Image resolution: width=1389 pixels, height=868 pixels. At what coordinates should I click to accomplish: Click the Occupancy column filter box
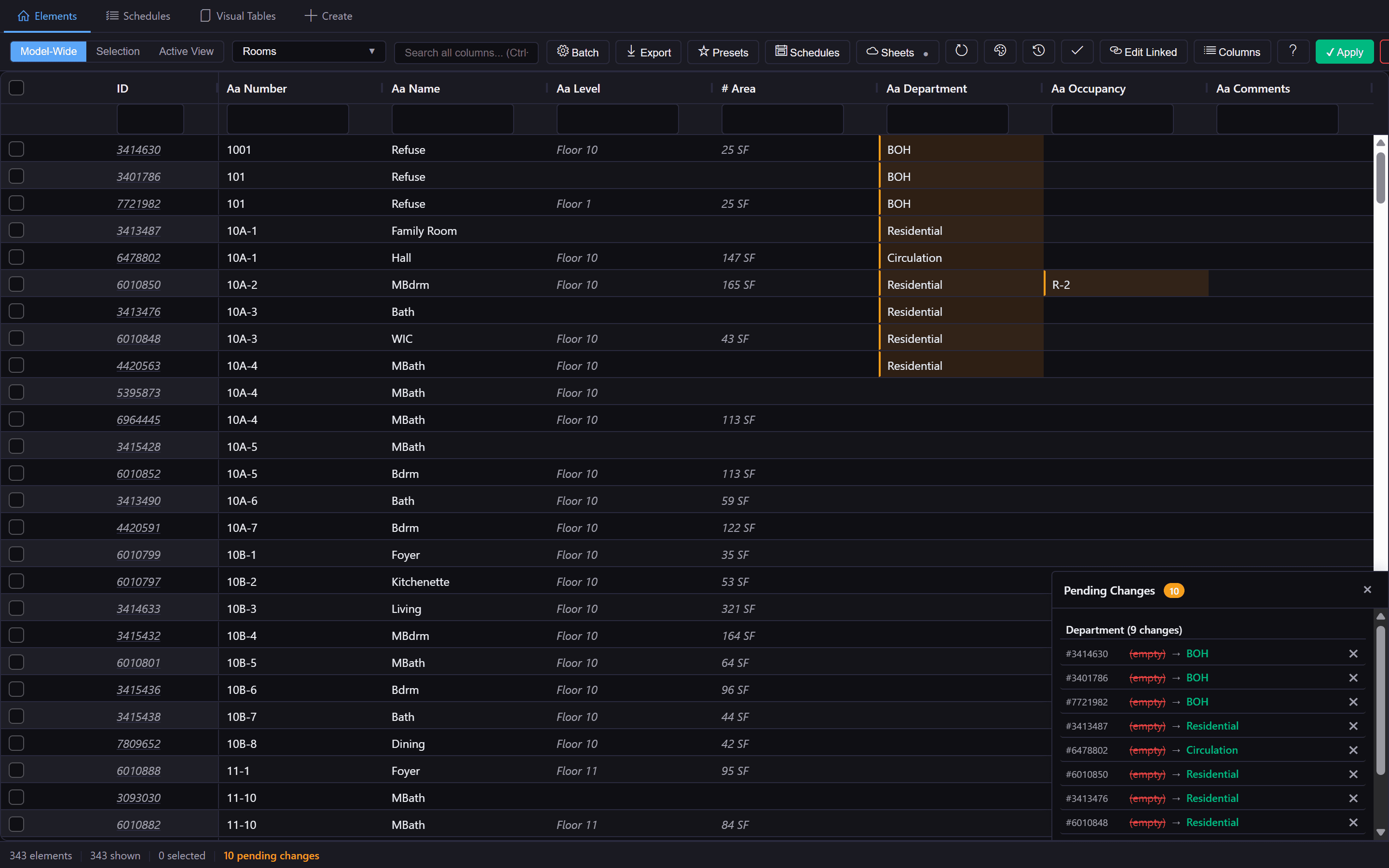coord(1112,119)
